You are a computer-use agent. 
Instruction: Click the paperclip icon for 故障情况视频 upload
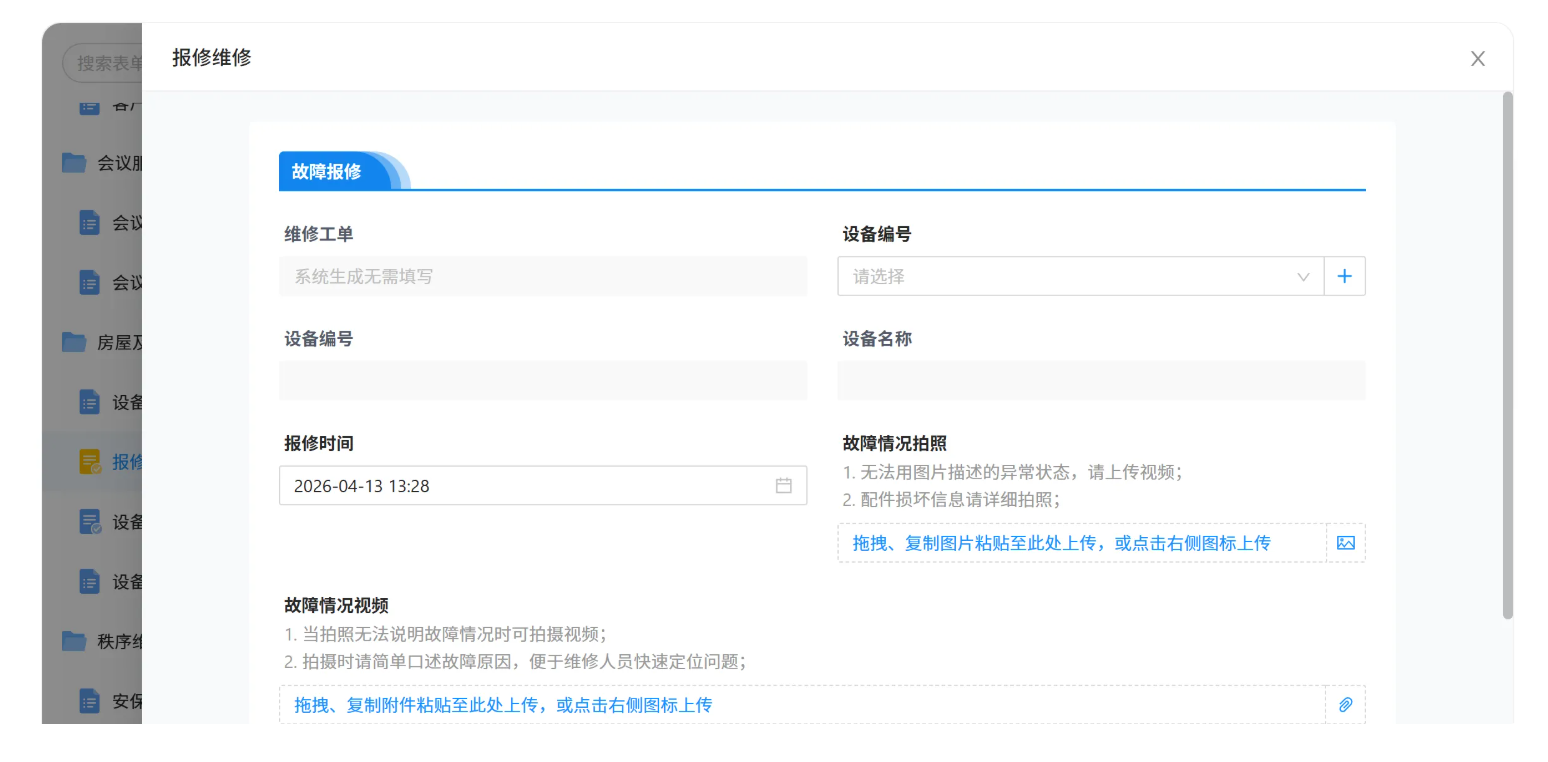(x=1345, y=705)
